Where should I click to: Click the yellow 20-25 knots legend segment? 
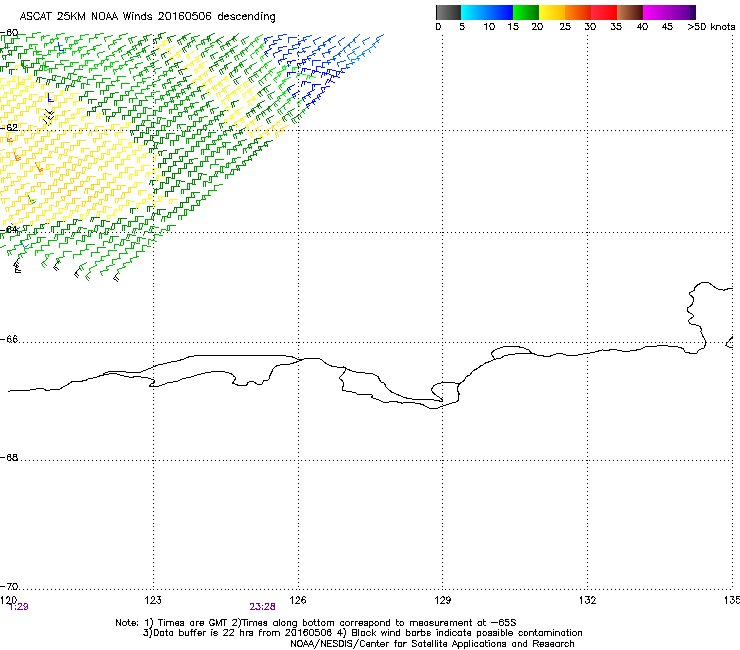coord(552,12)
